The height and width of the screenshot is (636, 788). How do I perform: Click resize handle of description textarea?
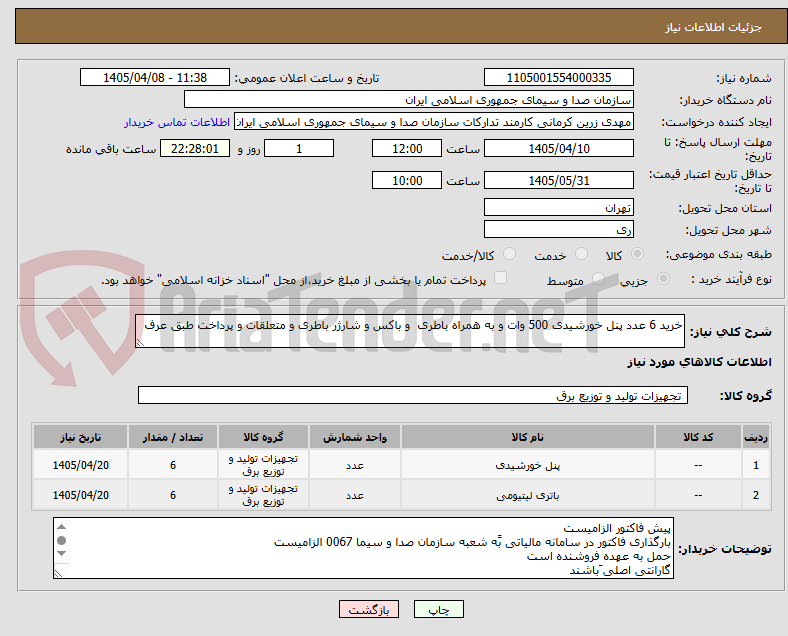pos(140,343)
